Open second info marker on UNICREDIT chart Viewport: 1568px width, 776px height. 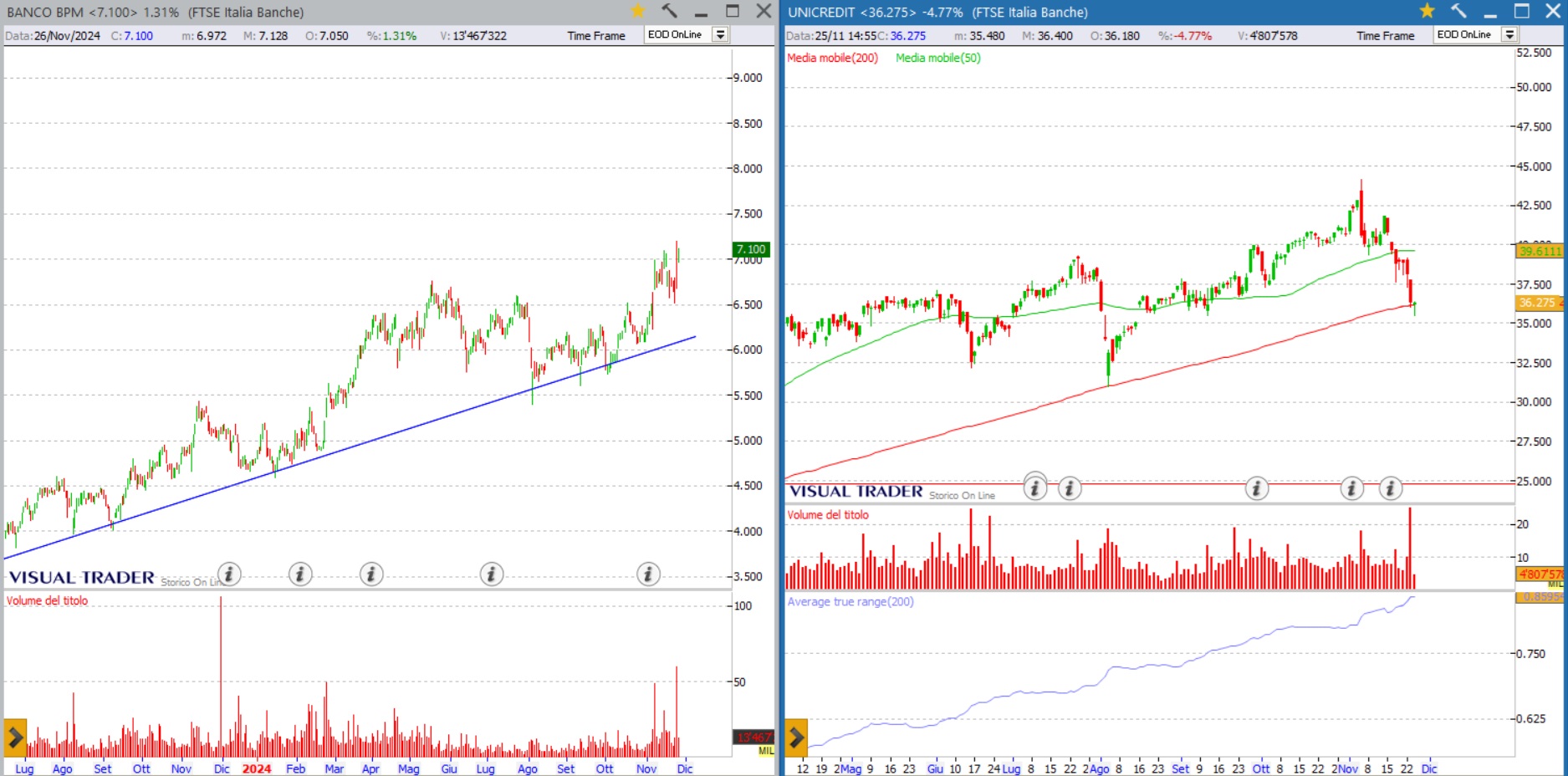(1070, 488)
